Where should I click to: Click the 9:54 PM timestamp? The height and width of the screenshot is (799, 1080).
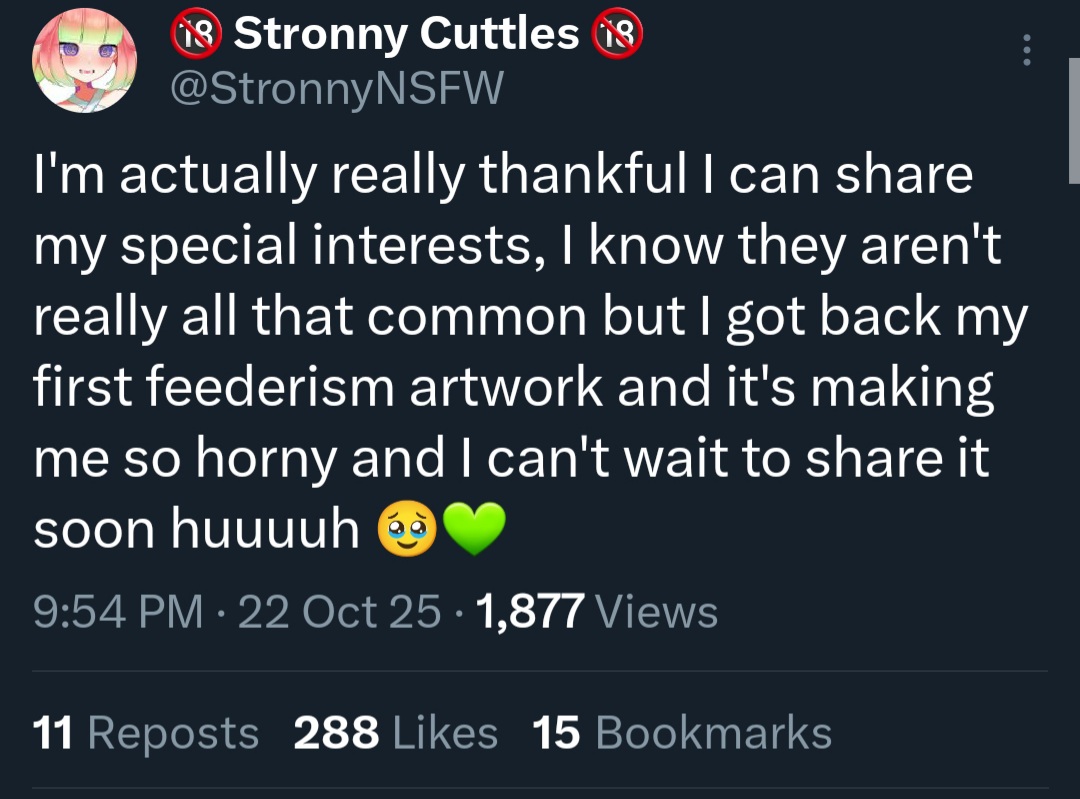[x=118, y=611]
